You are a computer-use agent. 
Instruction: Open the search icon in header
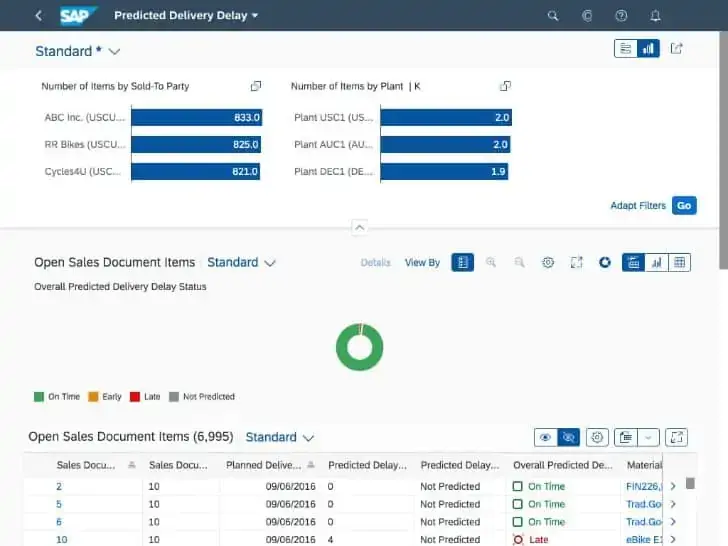552,16
